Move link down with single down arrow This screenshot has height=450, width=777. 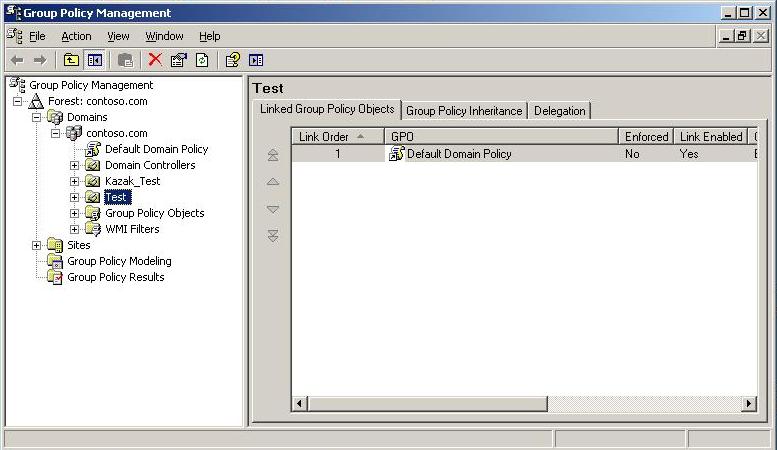[273, 209]
